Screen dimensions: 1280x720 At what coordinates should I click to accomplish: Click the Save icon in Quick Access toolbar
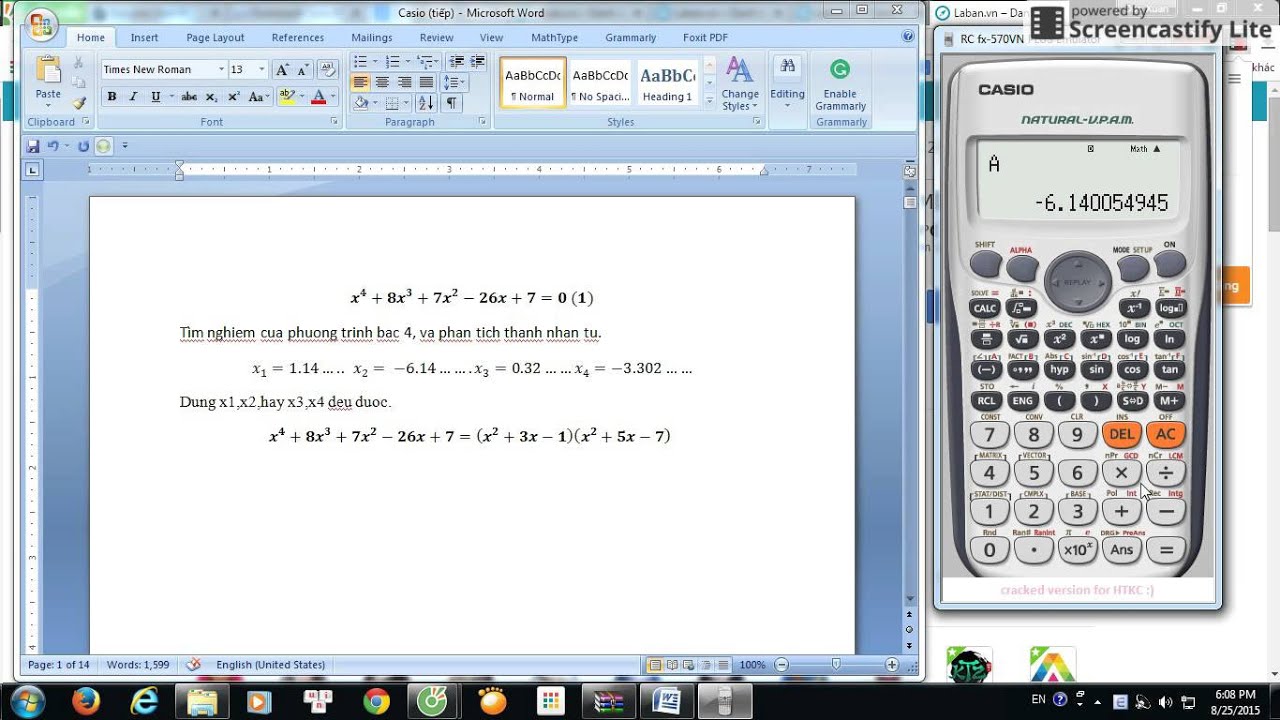(x=33, y=146)
